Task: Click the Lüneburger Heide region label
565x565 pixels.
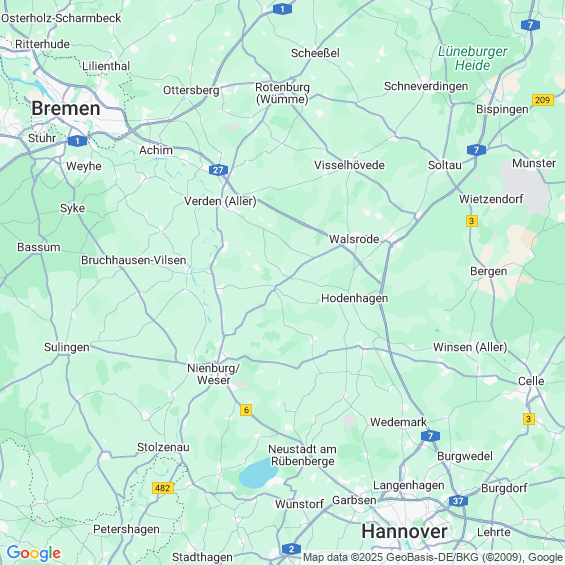Action: click(472, 58)
